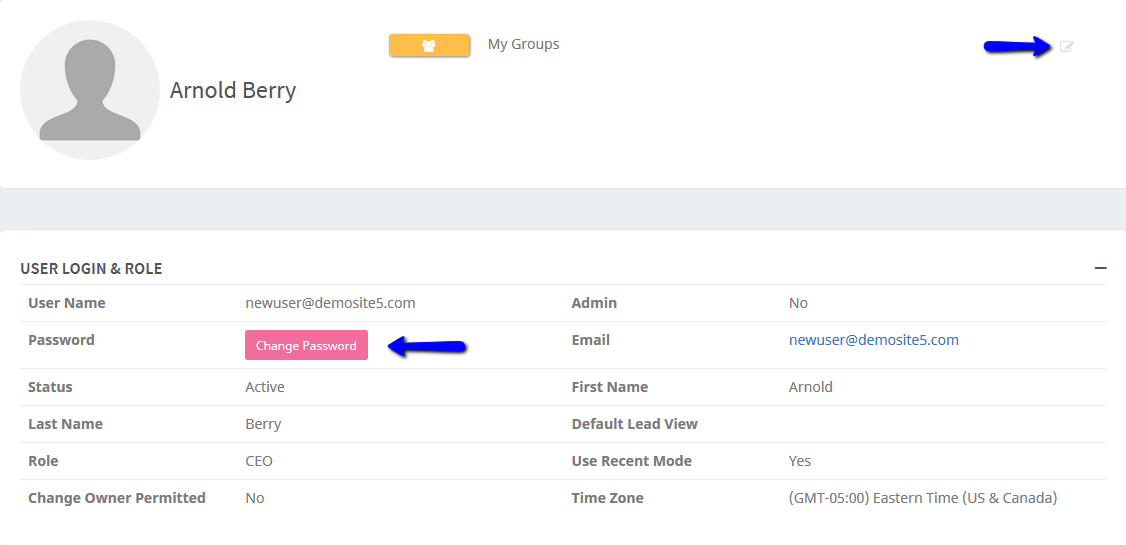Select the Arnold Berry name heading
The image size is (1126, 545).
point(233,90)
